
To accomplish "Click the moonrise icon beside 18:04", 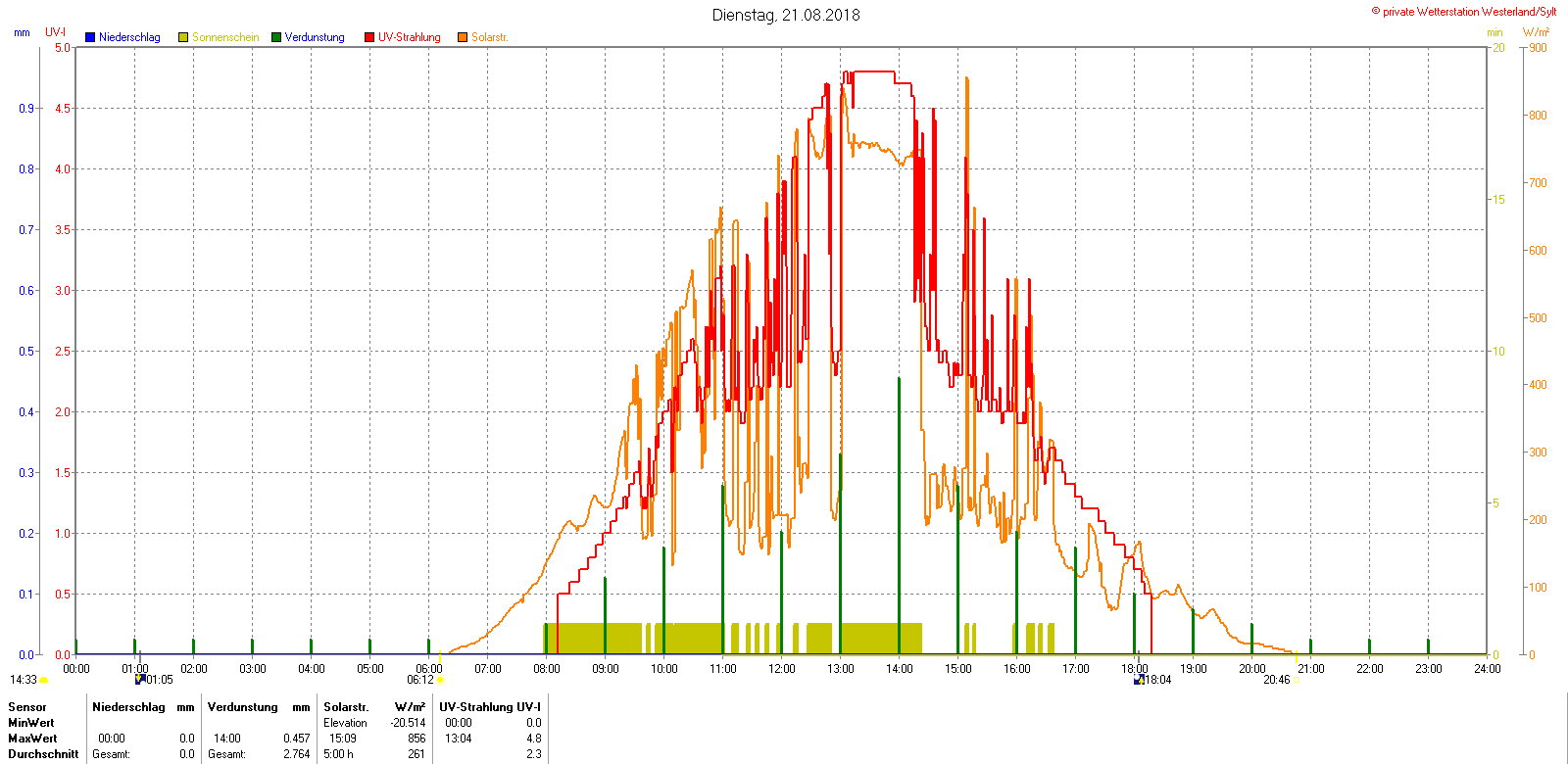I will [1139, 679].
